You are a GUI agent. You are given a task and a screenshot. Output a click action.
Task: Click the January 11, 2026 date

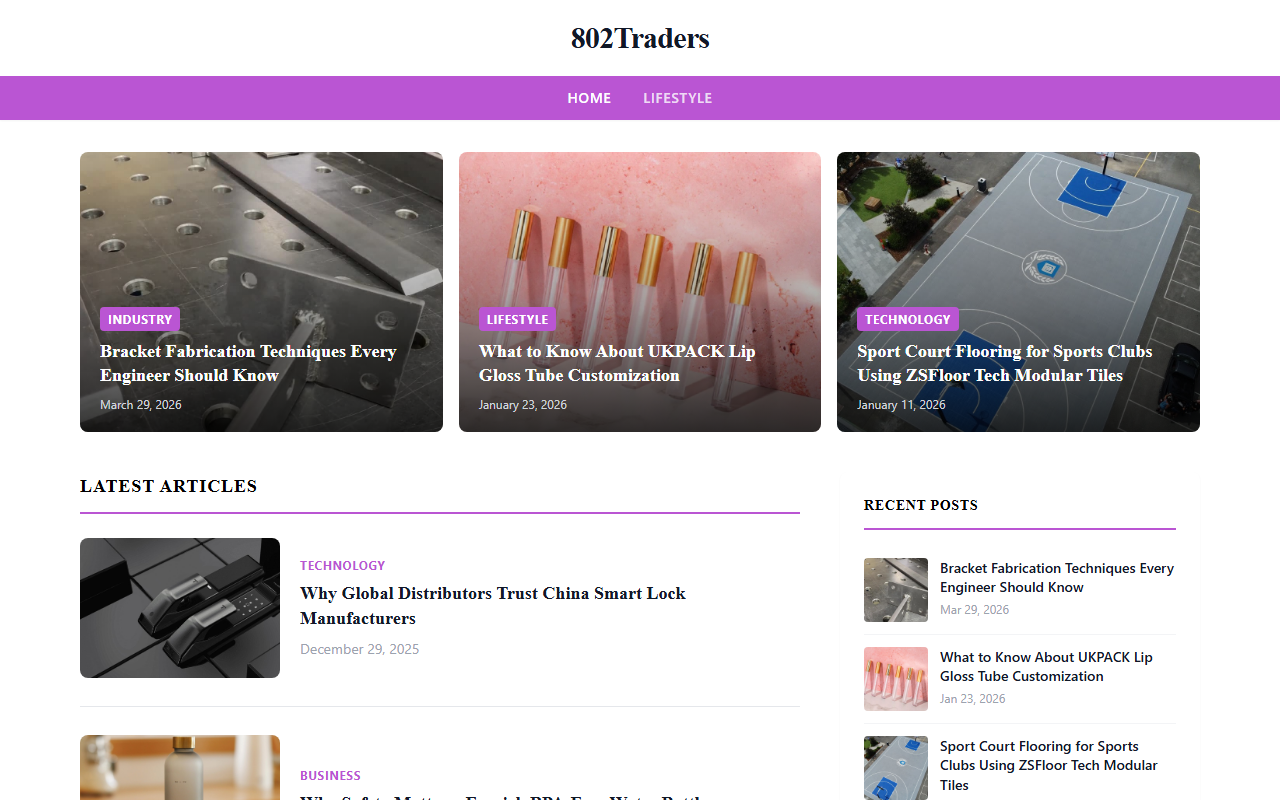pos(901,405)
